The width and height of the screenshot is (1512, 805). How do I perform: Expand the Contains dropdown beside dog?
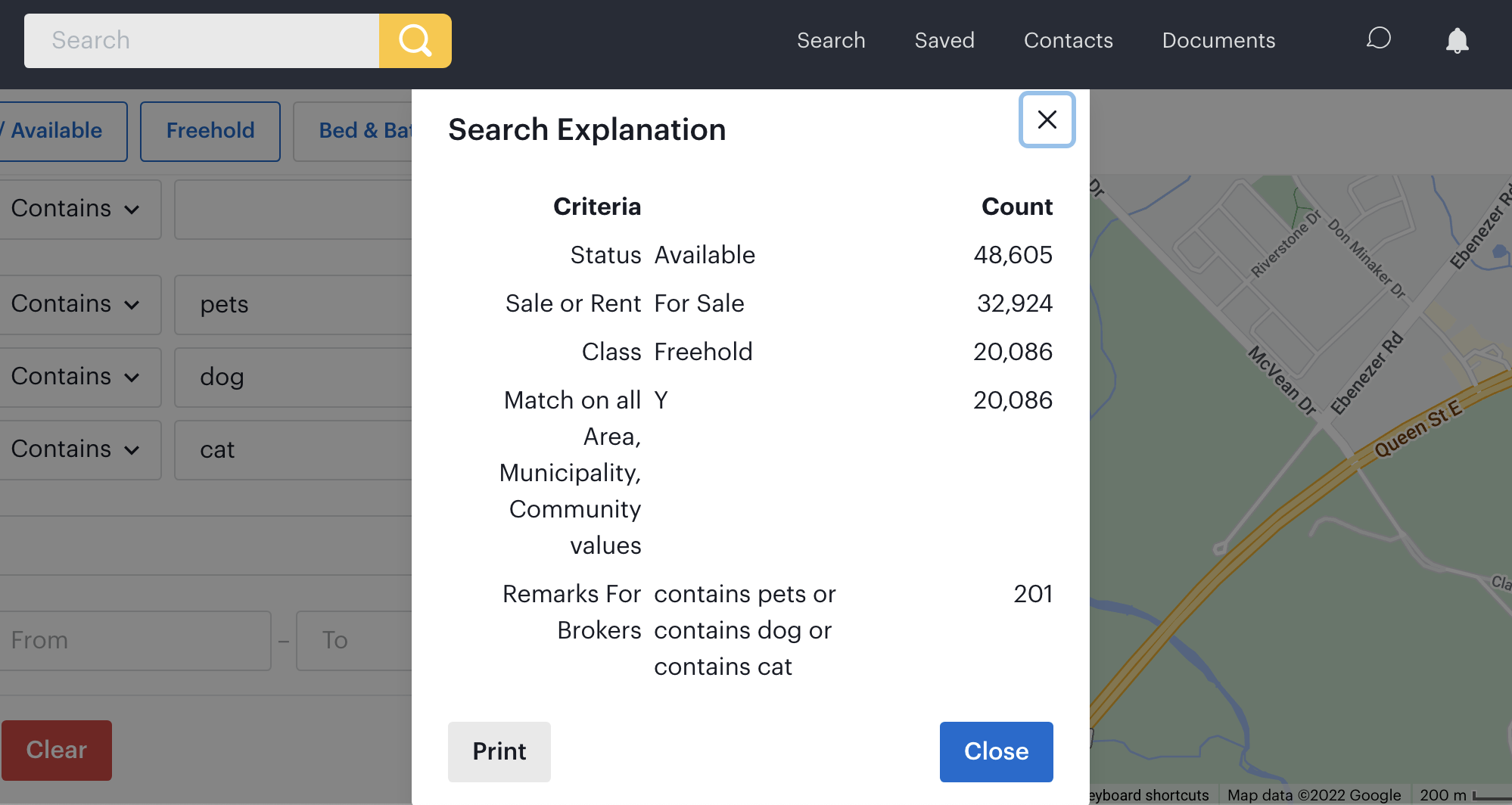(x=76, y=377)
